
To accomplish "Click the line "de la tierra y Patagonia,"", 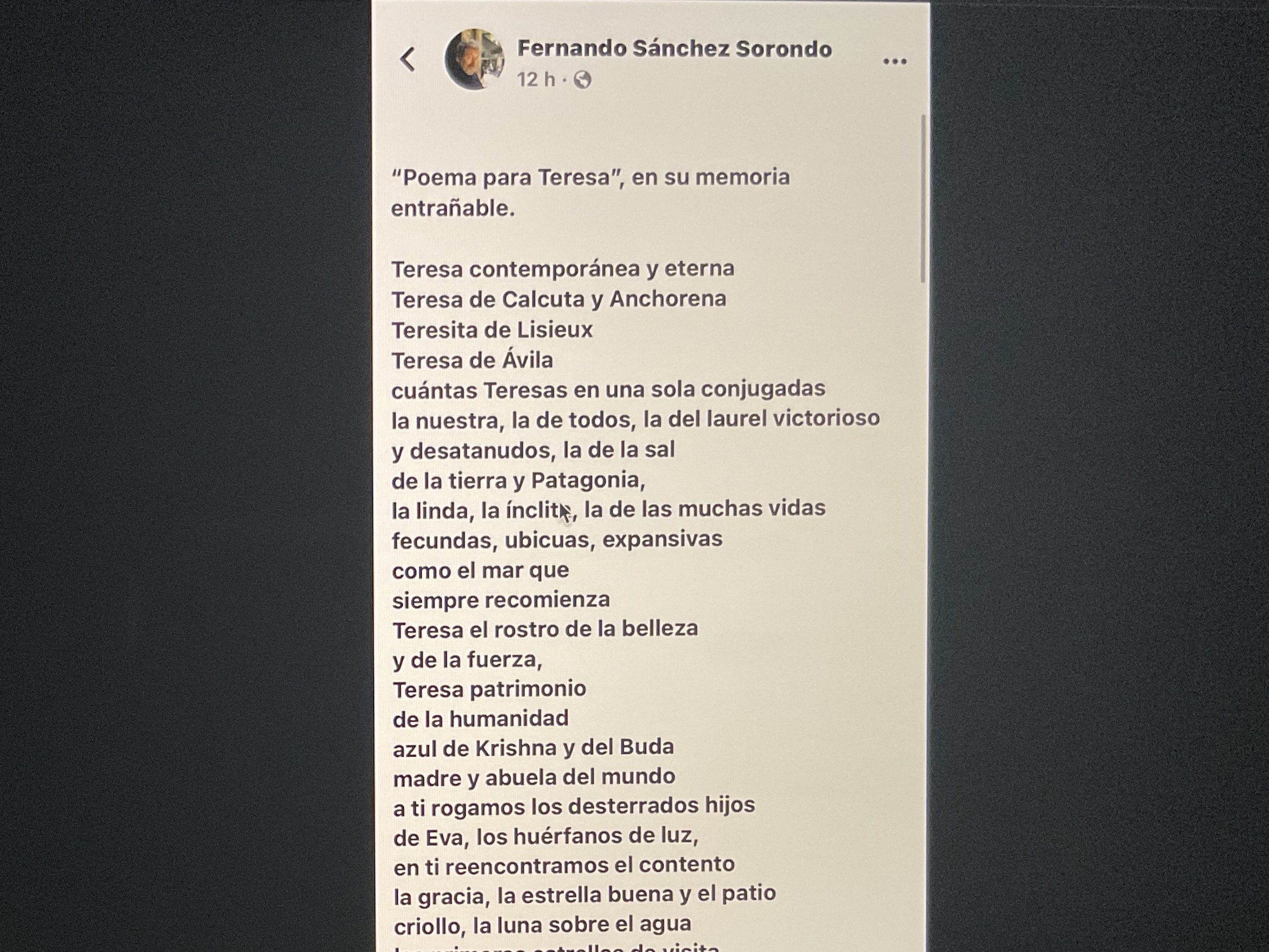I will coord(518,480).
